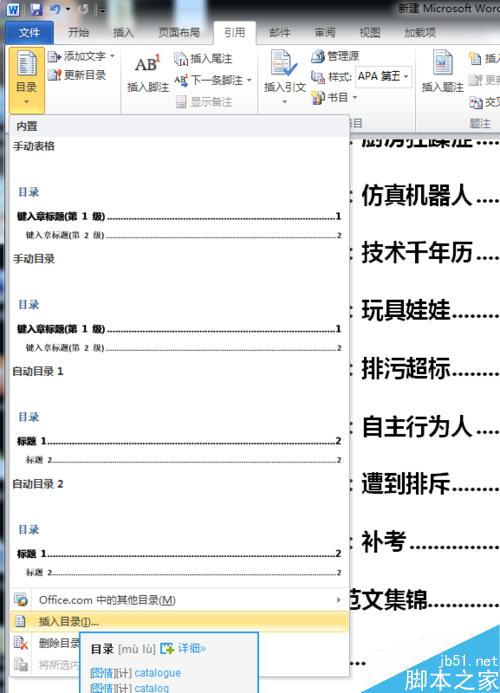
Task: Expand the 书目 dropdown arrow
Action: pyautogui.click(x=355, y=97)
